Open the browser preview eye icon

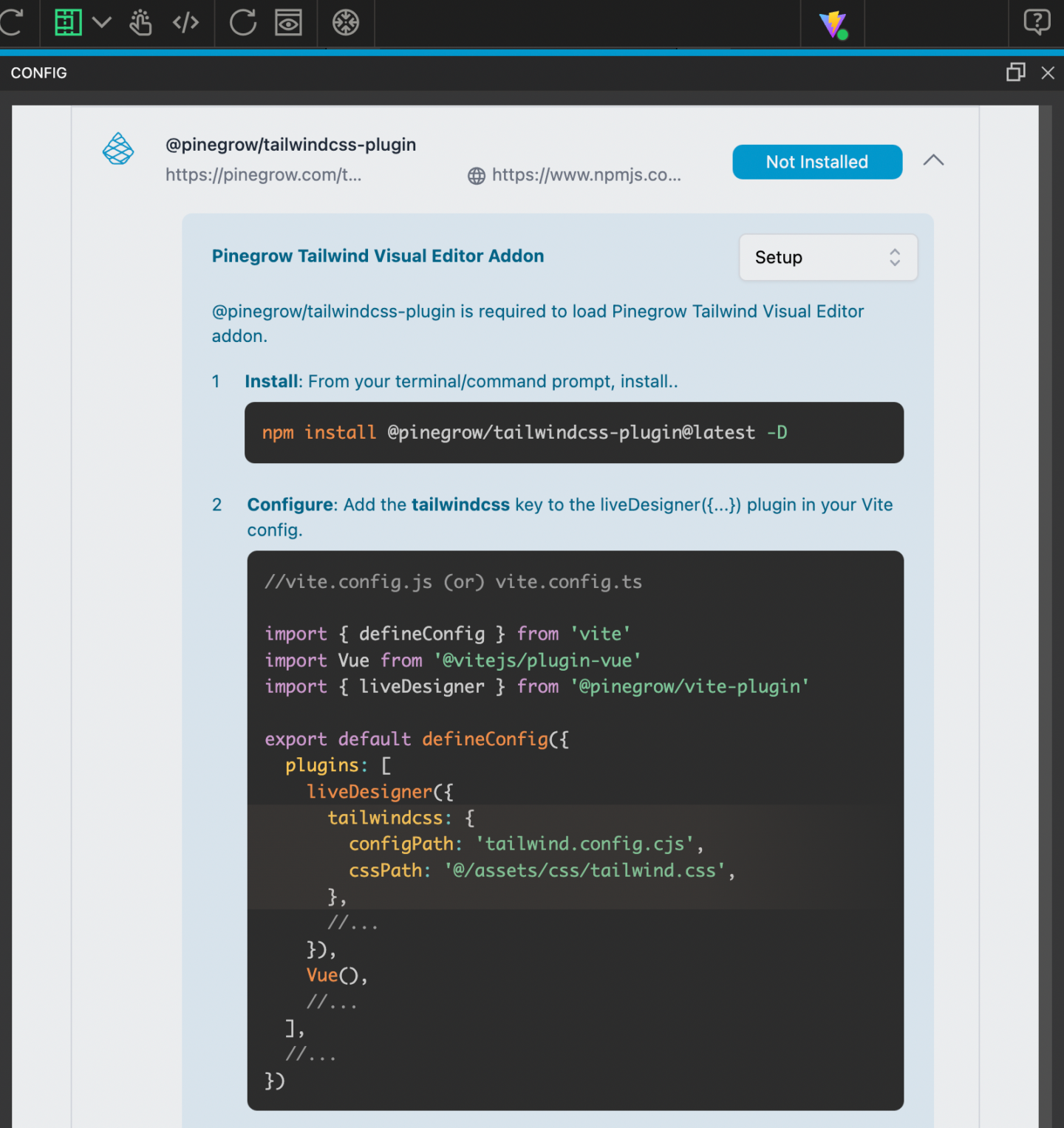coord(288,23)
